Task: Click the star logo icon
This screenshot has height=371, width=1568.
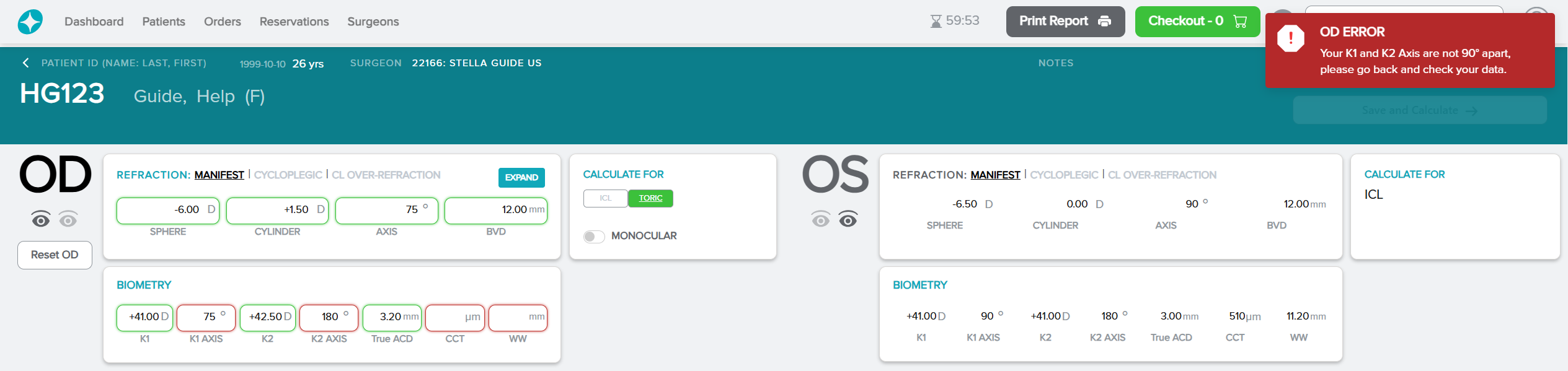Action: point(30,22)
